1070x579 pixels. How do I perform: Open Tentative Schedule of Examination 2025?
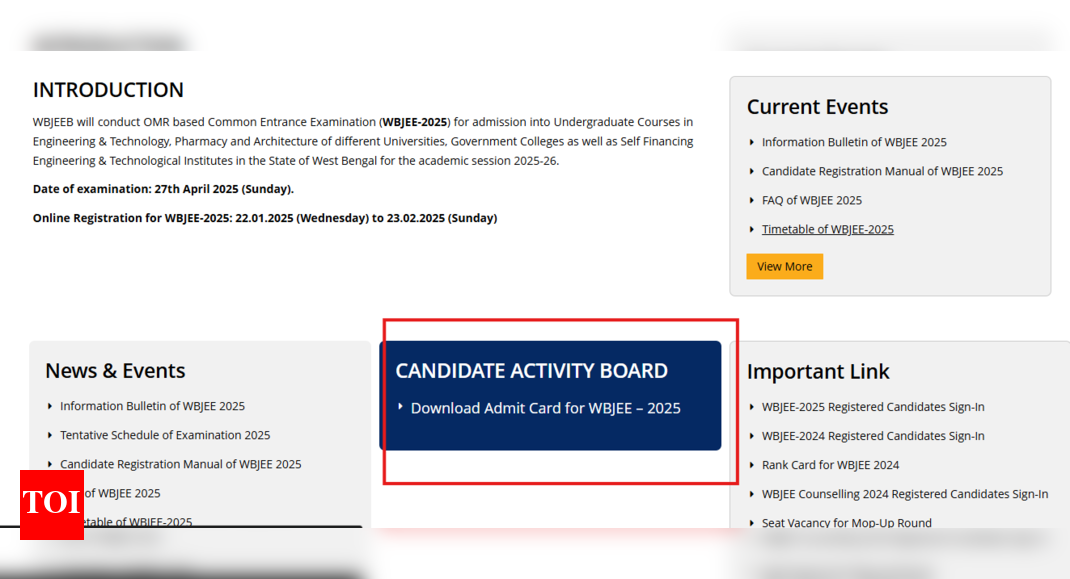point(165,435)
